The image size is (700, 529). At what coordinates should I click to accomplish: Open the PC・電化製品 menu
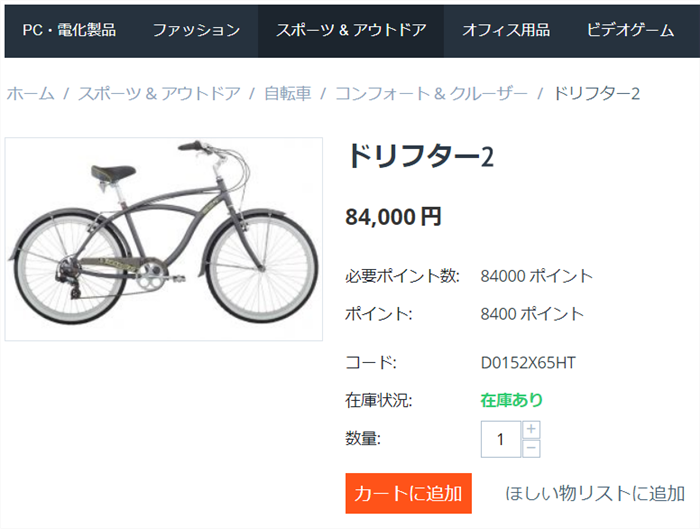tap(69, 30)
